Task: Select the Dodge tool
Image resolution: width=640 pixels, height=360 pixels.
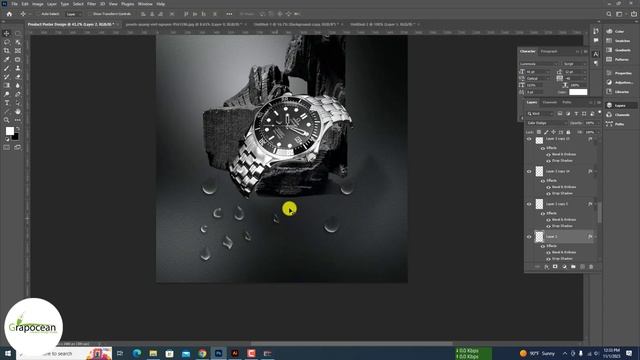Action: pos(7,94)
